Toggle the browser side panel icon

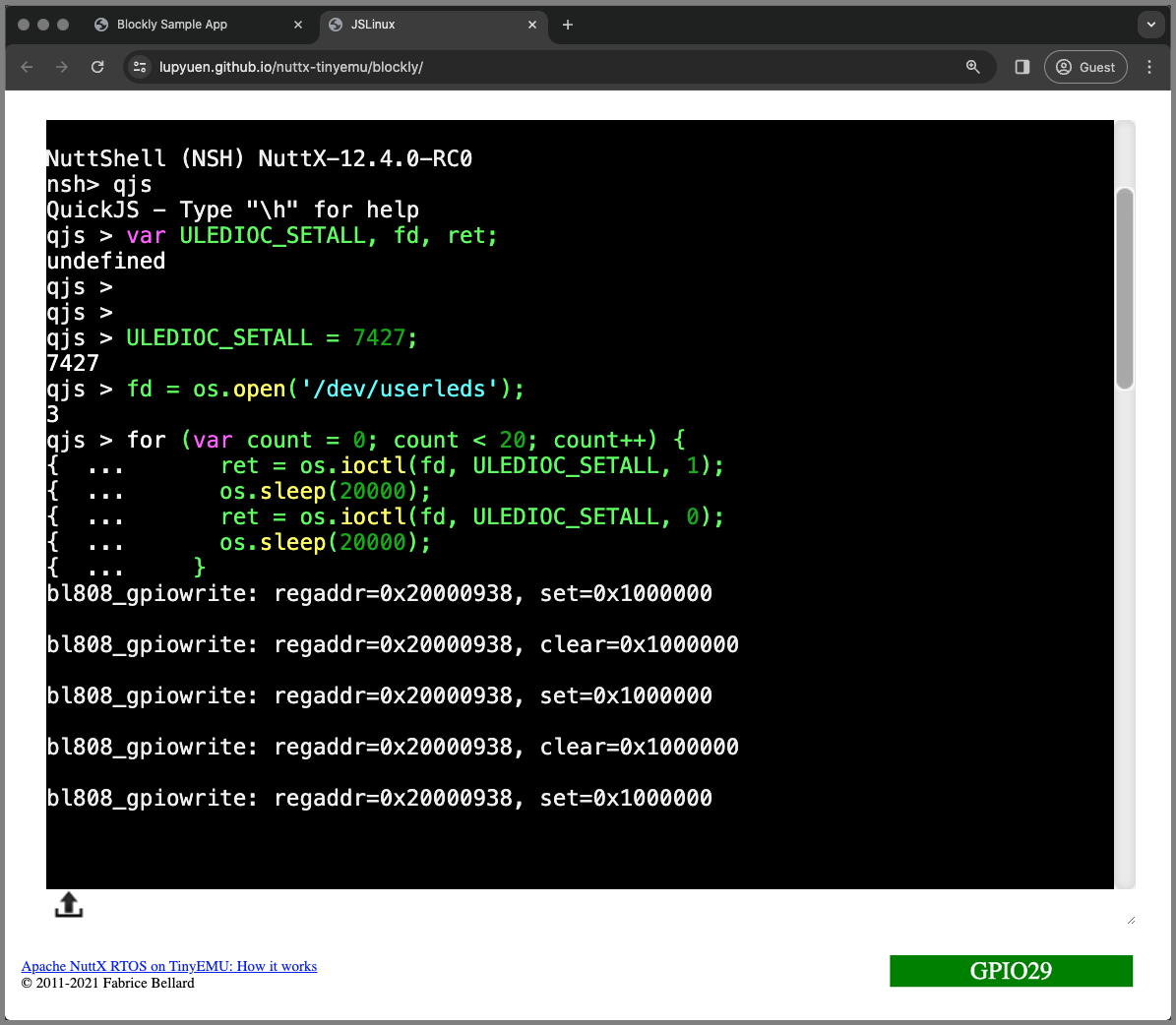pos(1021,67)
